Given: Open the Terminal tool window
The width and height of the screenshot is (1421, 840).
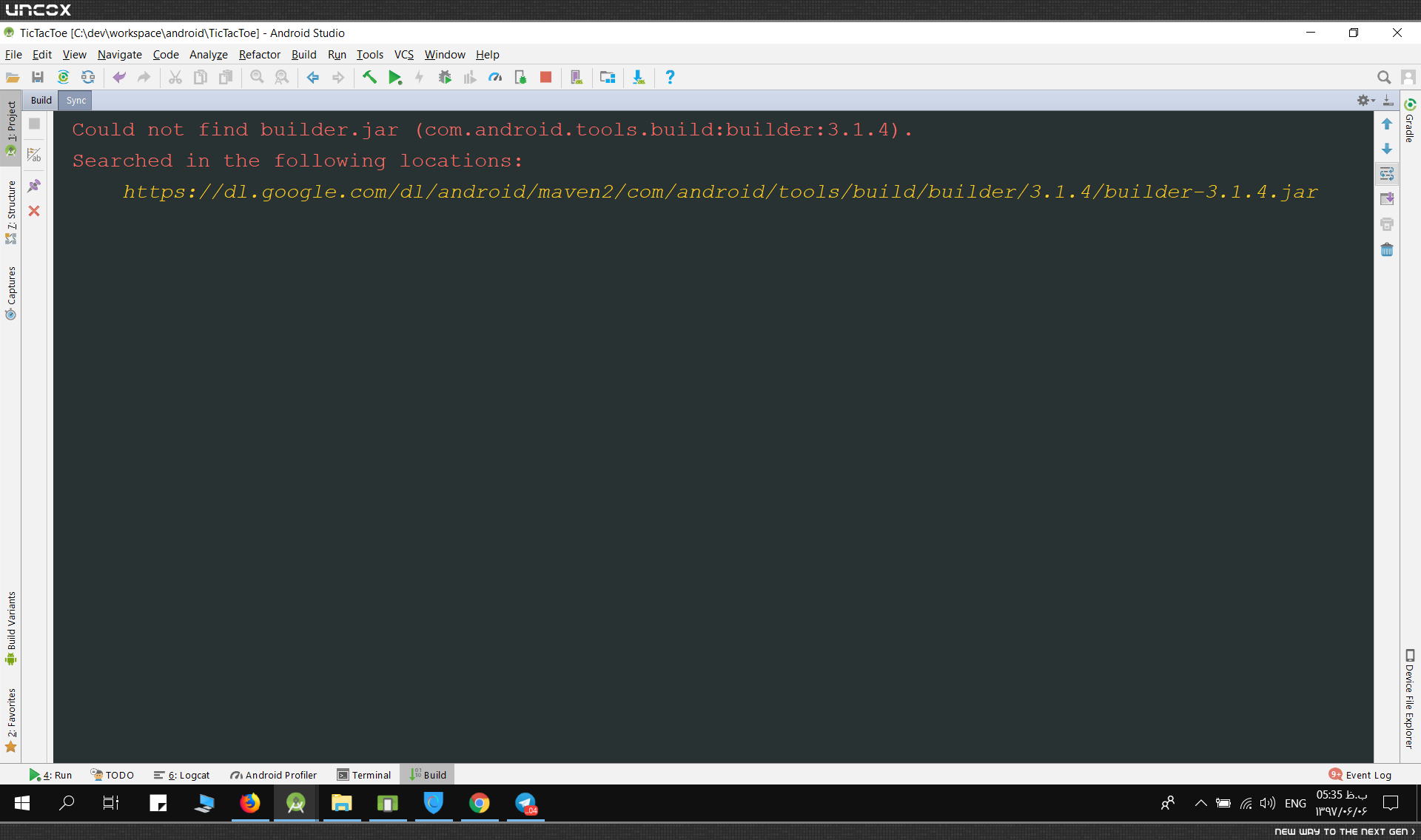Looking at the screenshot, I should pos(364,775).
